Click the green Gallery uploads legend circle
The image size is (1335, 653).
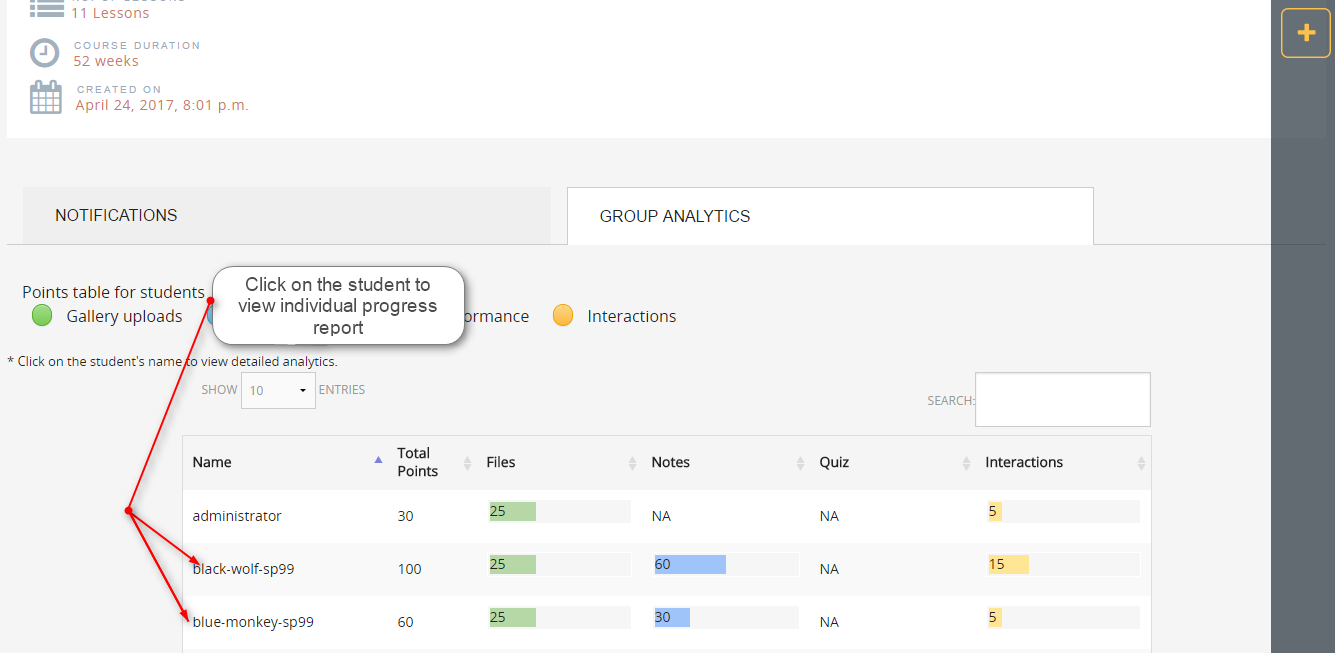pos(42,316)
